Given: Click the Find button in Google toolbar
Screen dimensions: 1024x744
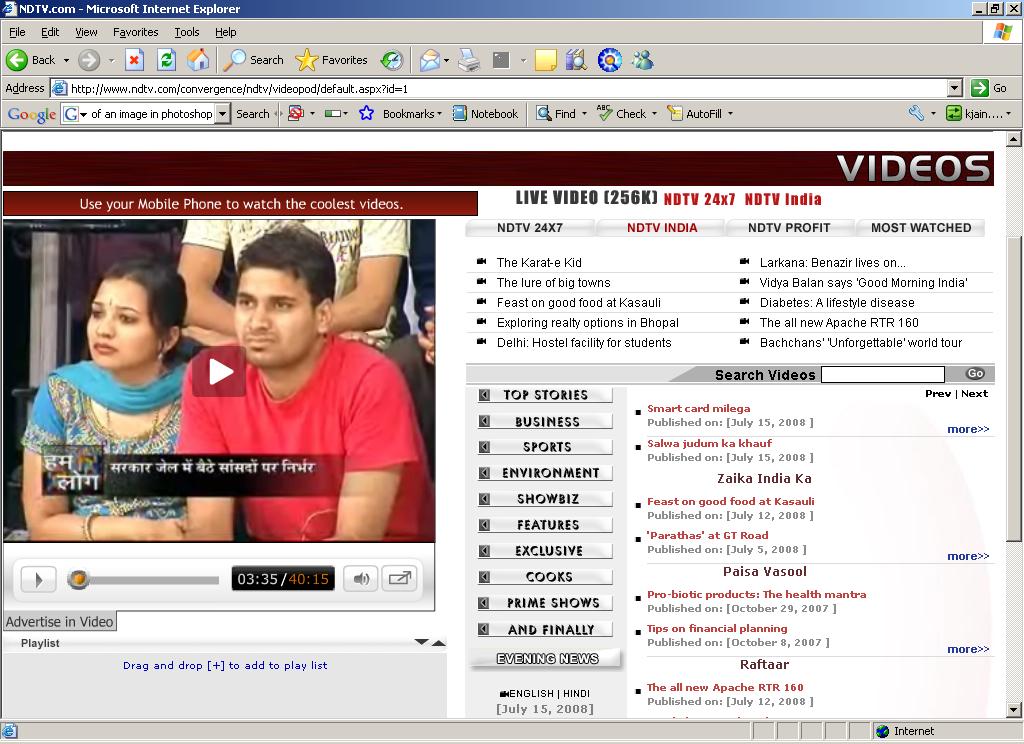Looking at the screenshot, I should [x=556, y=114].
